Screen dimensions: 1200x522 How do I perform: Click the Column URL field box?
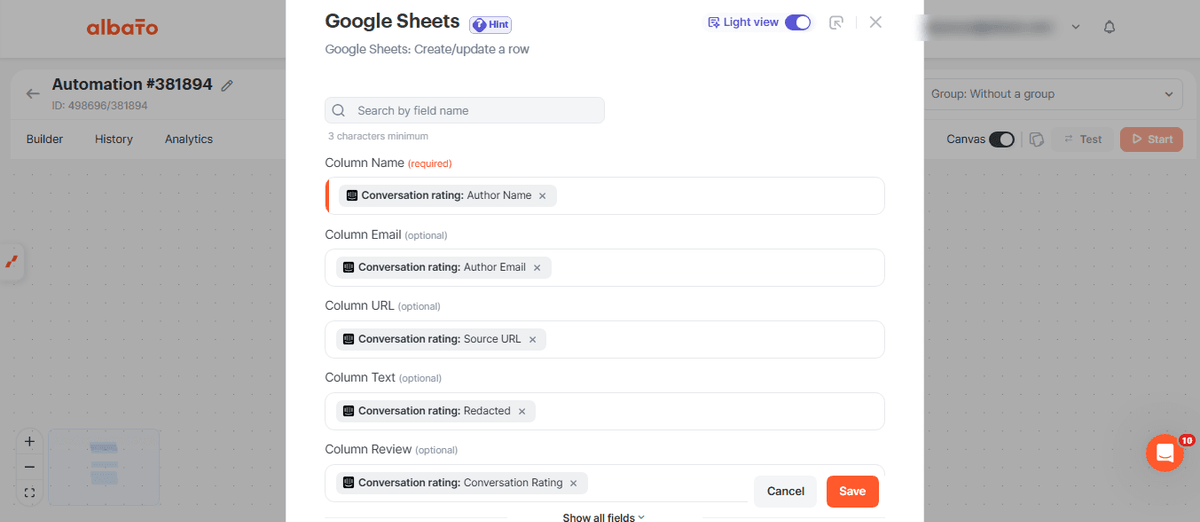click(x=605, y=339)
